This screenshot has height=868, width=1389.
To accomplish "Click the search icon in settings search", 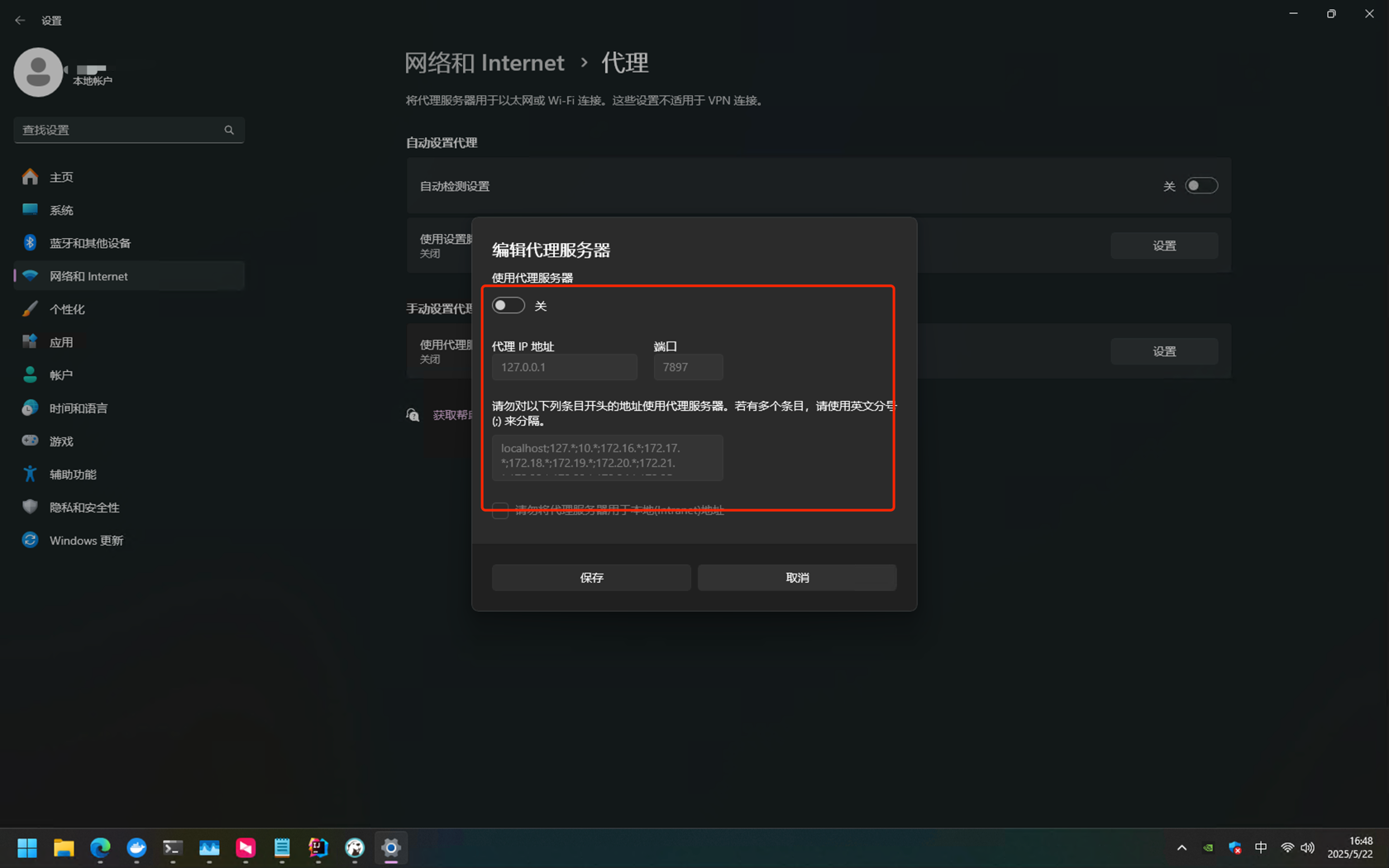I will pyautogui.click(x=229, y=130).
